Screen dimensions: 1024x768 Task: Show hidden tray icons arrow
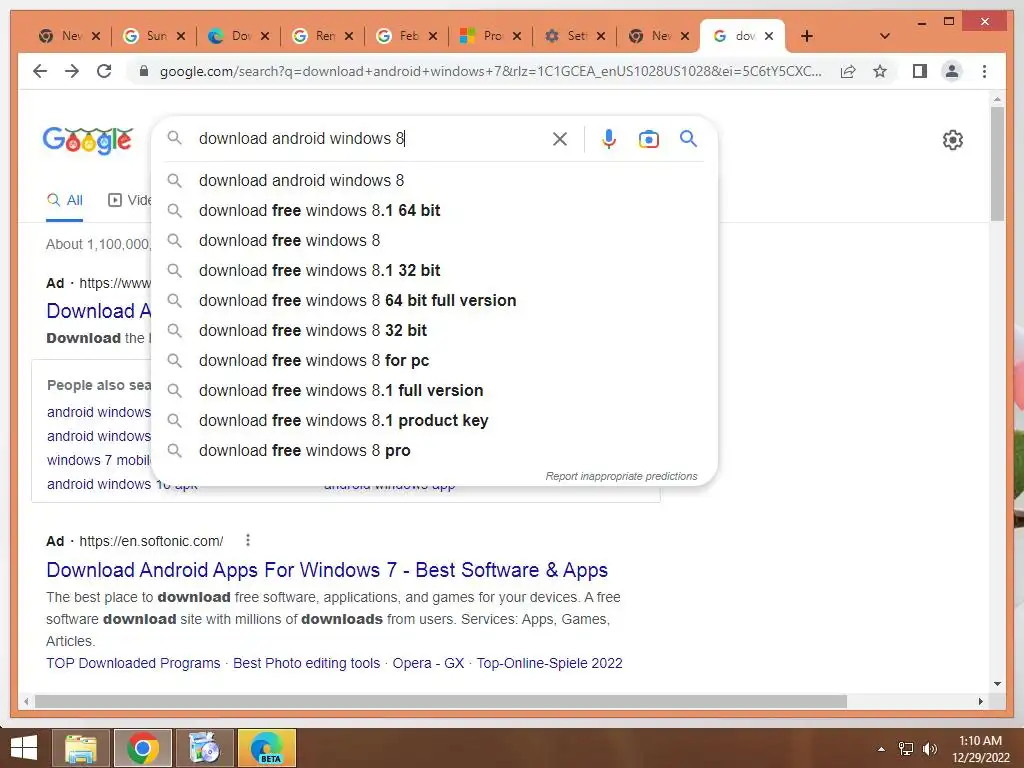coord(882,749)
